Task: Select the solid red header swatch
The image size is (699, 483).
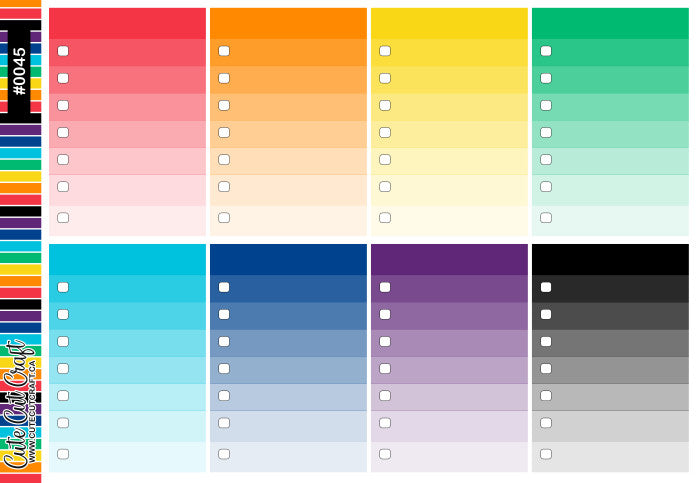Action: (x=127, y=23)
